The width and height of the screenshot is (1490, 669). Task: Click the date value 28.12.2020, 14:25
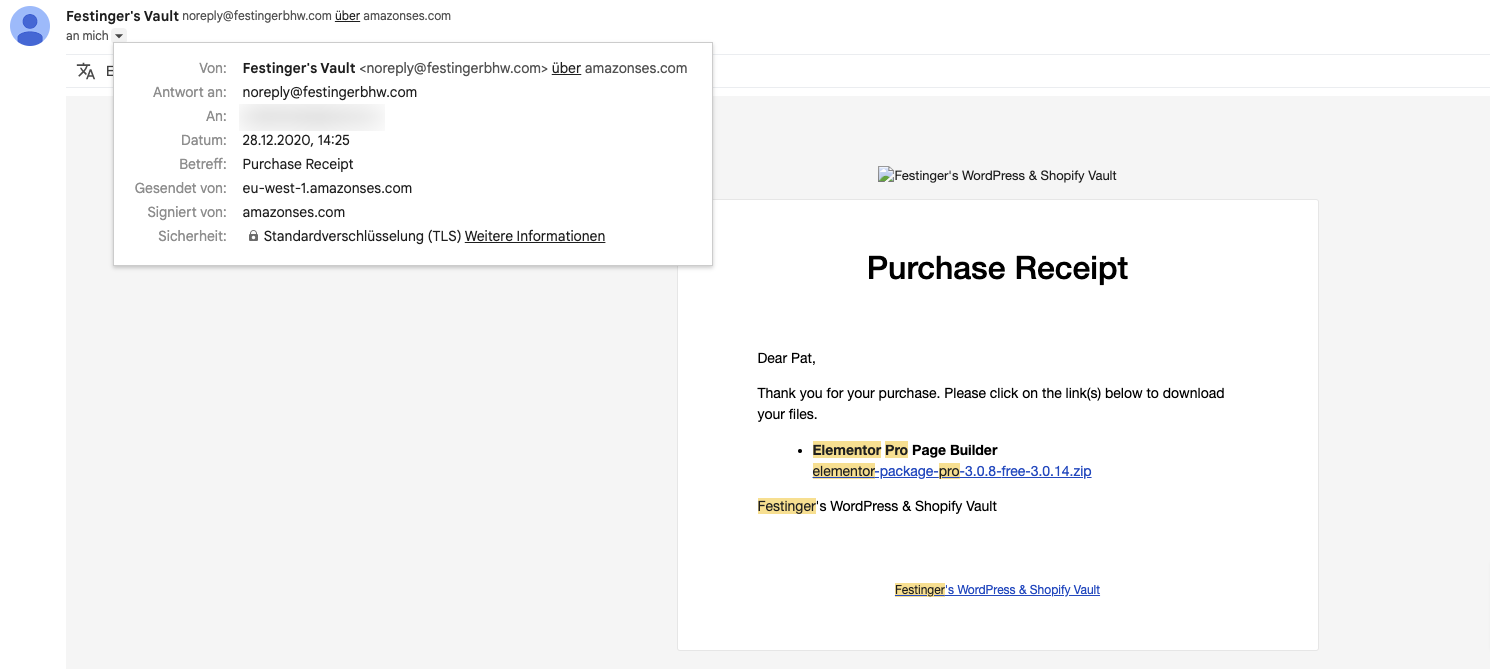(296, 141)
